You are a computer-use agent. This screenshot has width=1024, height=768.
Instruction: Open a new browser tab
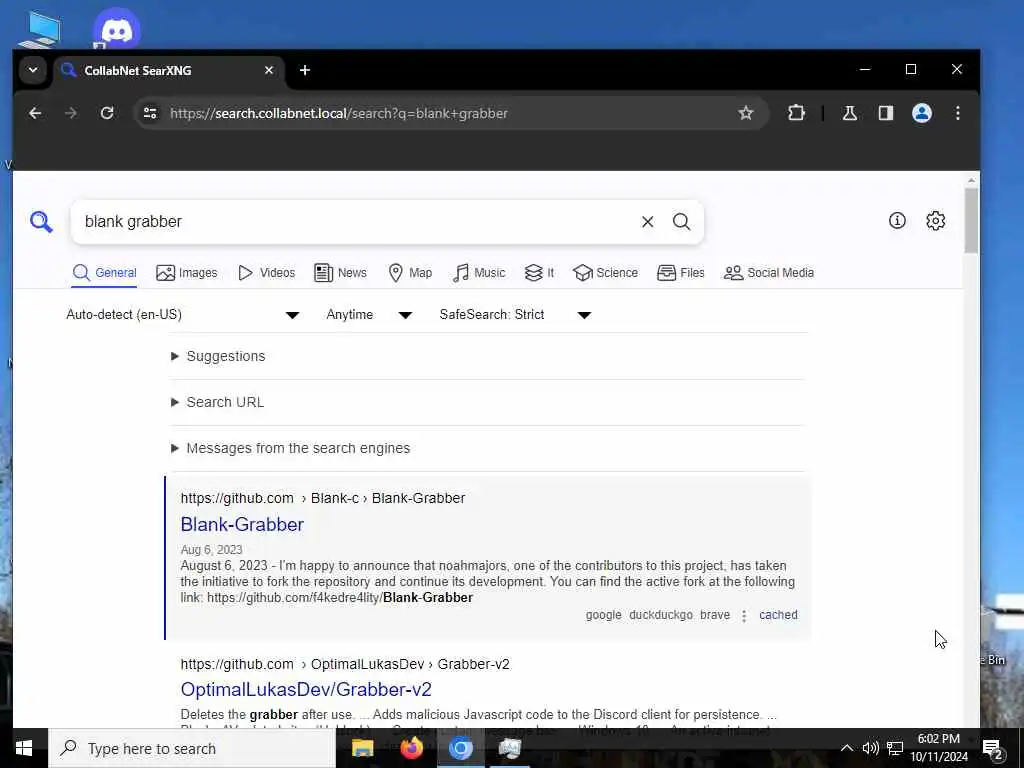pyautogui.click(x=305, y=70)
